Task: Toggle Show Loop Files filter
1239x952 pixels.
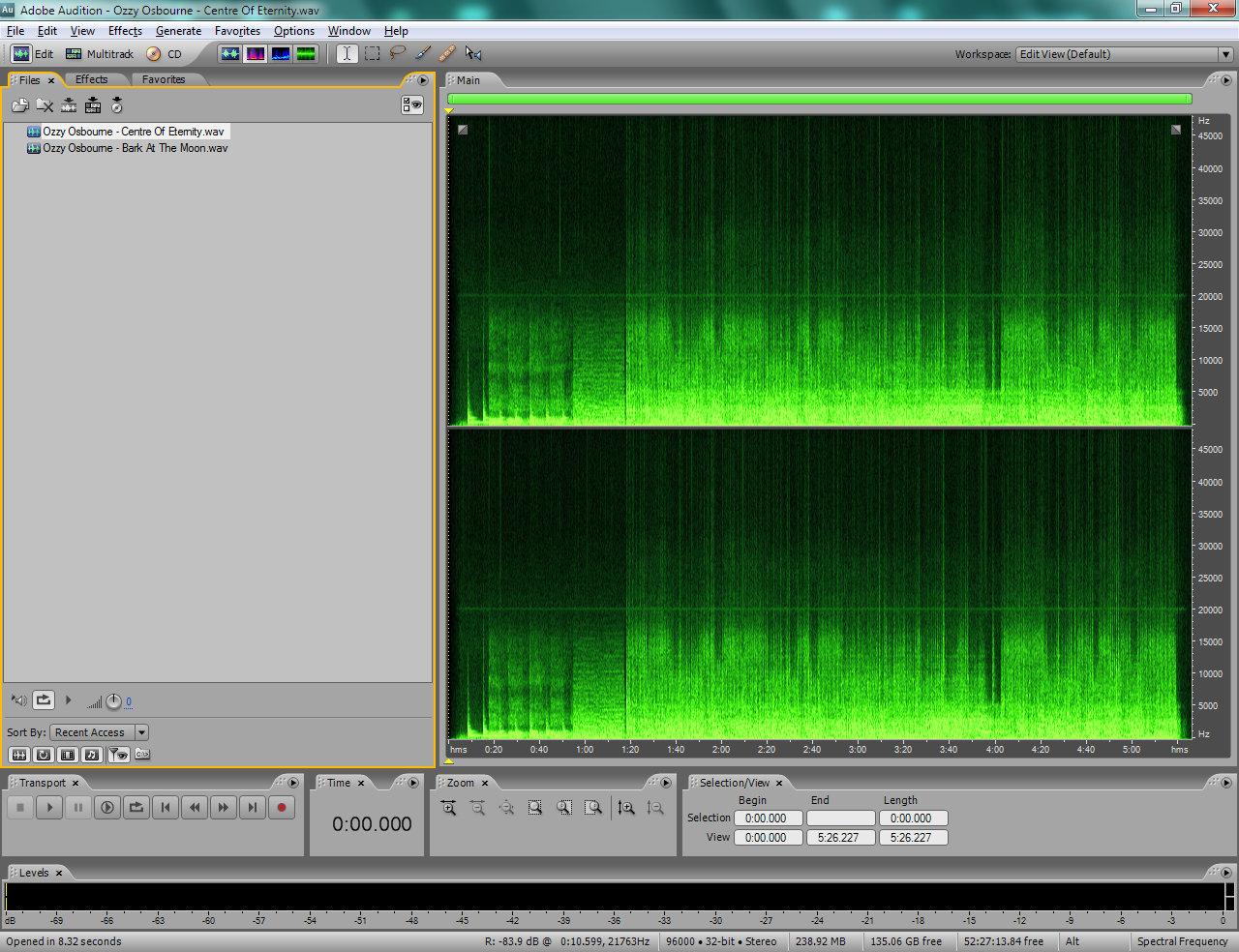Action: pos(44,755)
